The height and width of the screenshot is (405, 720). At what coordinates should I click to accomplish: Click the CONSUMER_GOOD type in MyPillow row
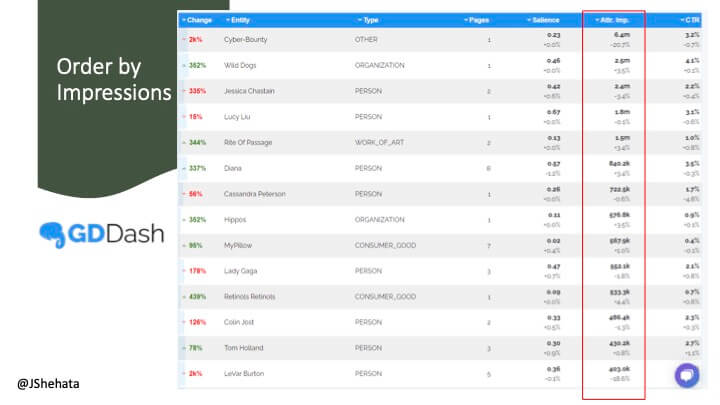pyautogui.click(x=385, y=245)
